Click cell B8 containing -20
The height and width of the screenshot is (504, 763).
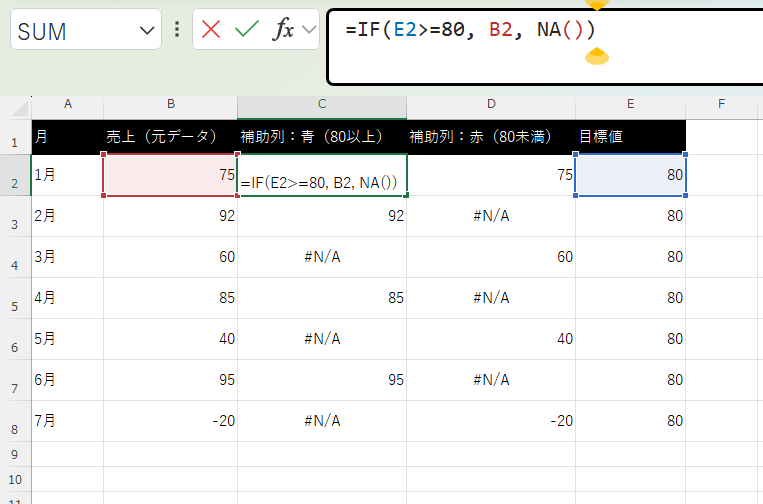[170, 421]
